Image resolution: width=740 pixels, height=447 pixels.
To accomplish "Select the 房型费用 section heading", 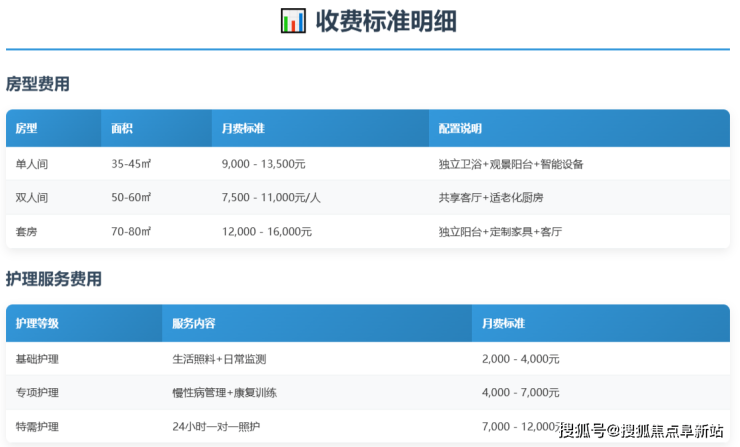I will pos(38,84).
